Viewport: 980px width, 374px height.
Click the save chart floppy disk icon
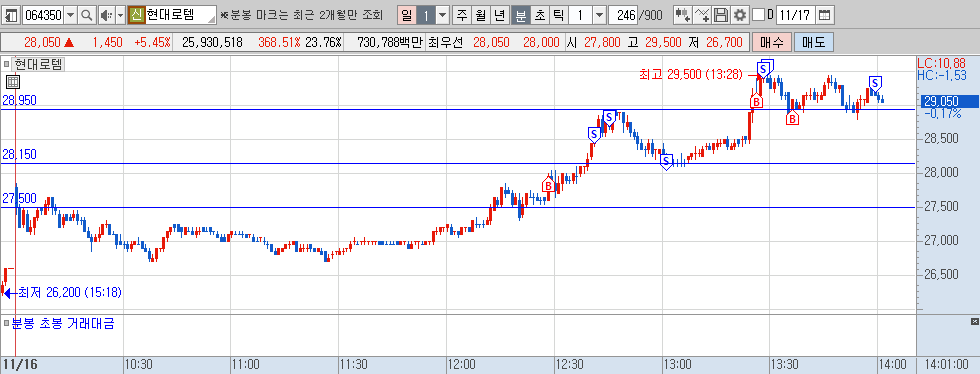point(721,14)
